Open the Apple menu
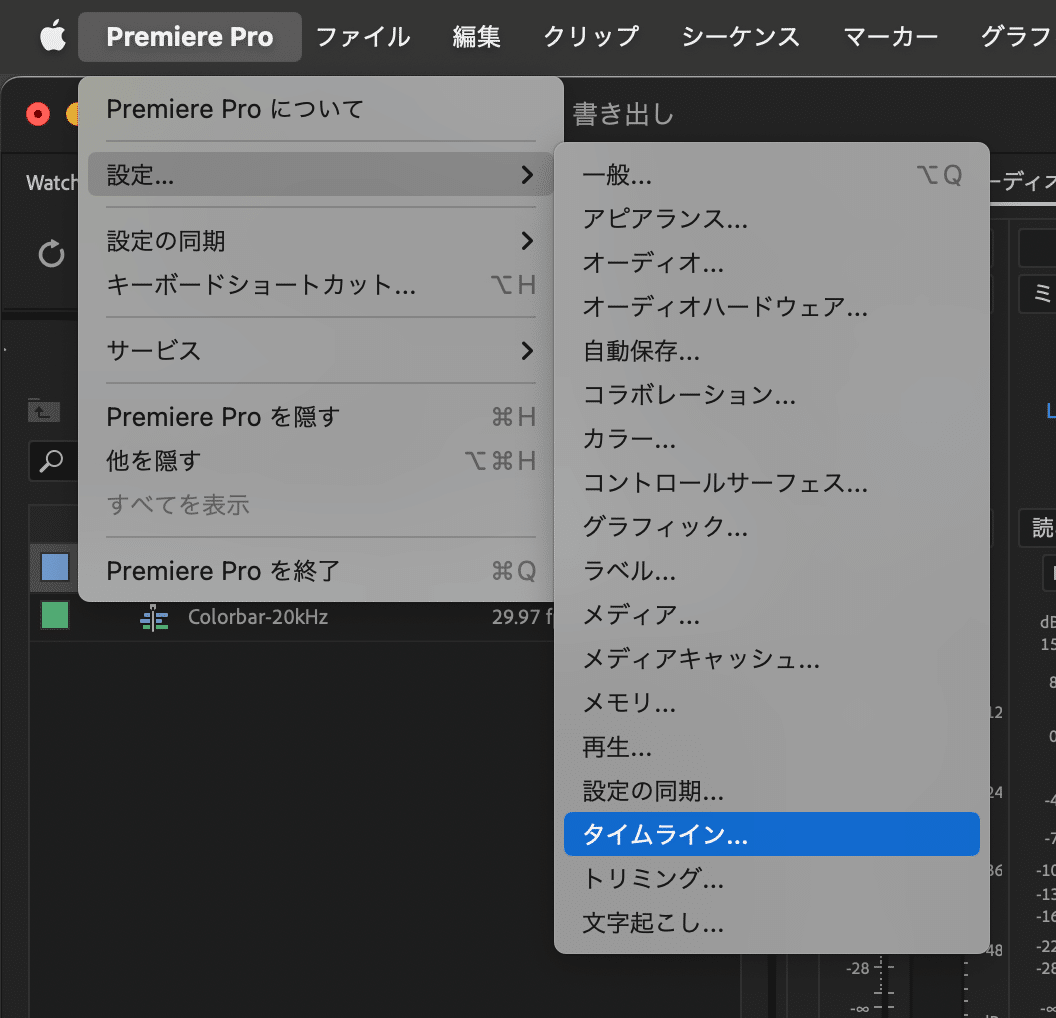The height and width of the screenshot is (1018, 1056). [52, 37]
